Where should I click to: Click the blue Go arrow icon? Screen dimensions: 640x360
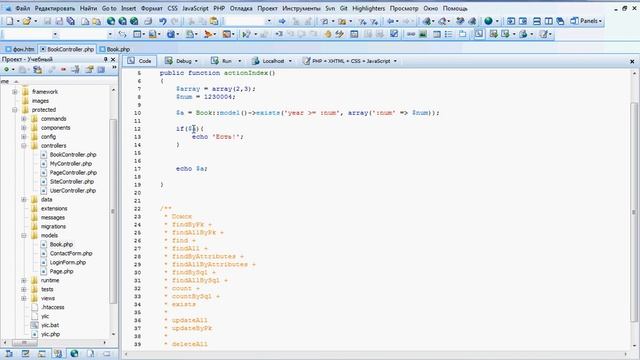tap(282, 21)
